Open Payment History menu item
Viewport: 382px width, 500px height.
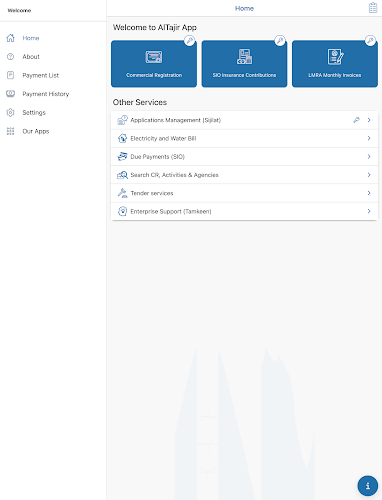pyautogui.click(x=46, y=94)
